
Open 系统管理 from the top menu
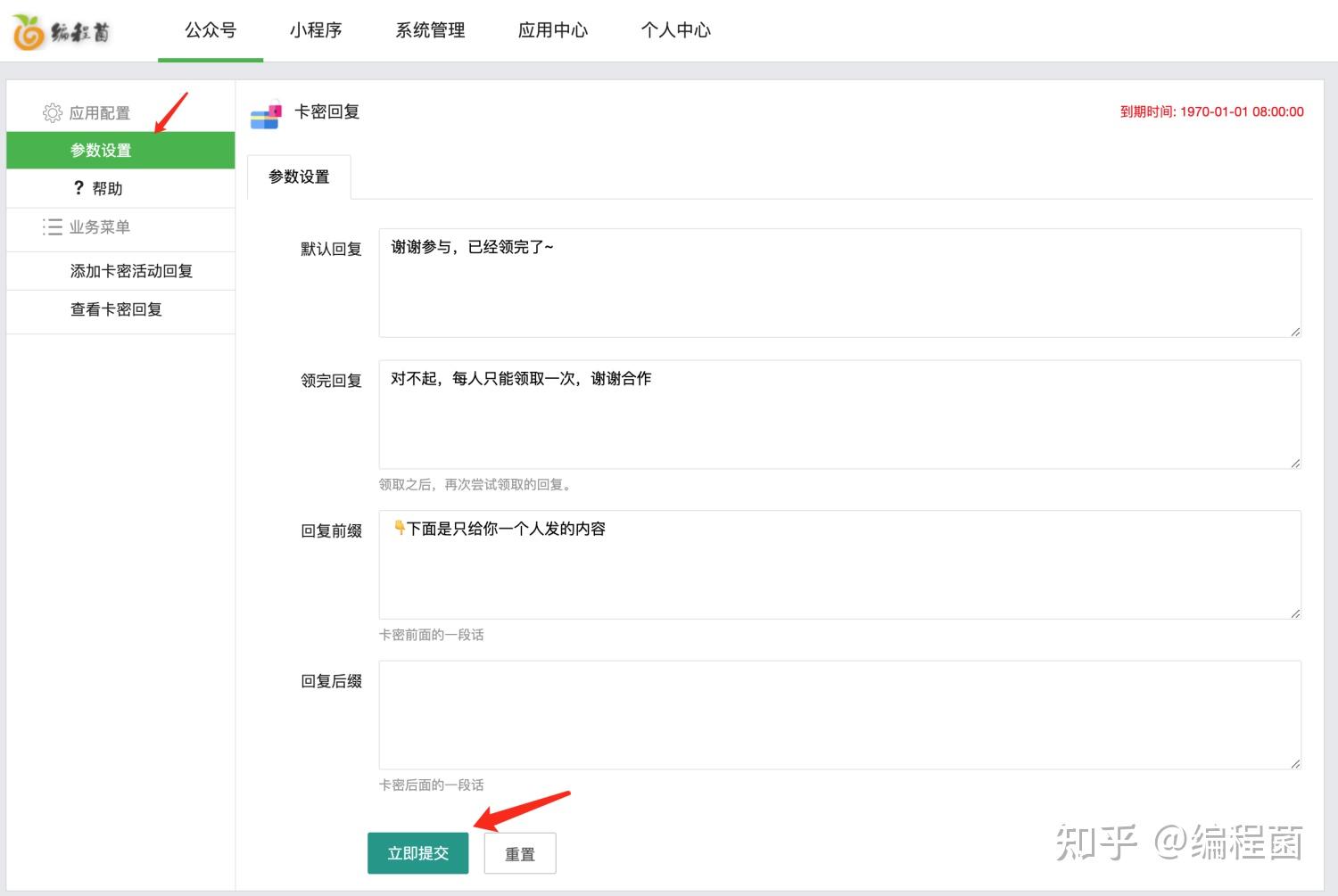(430, 30)
